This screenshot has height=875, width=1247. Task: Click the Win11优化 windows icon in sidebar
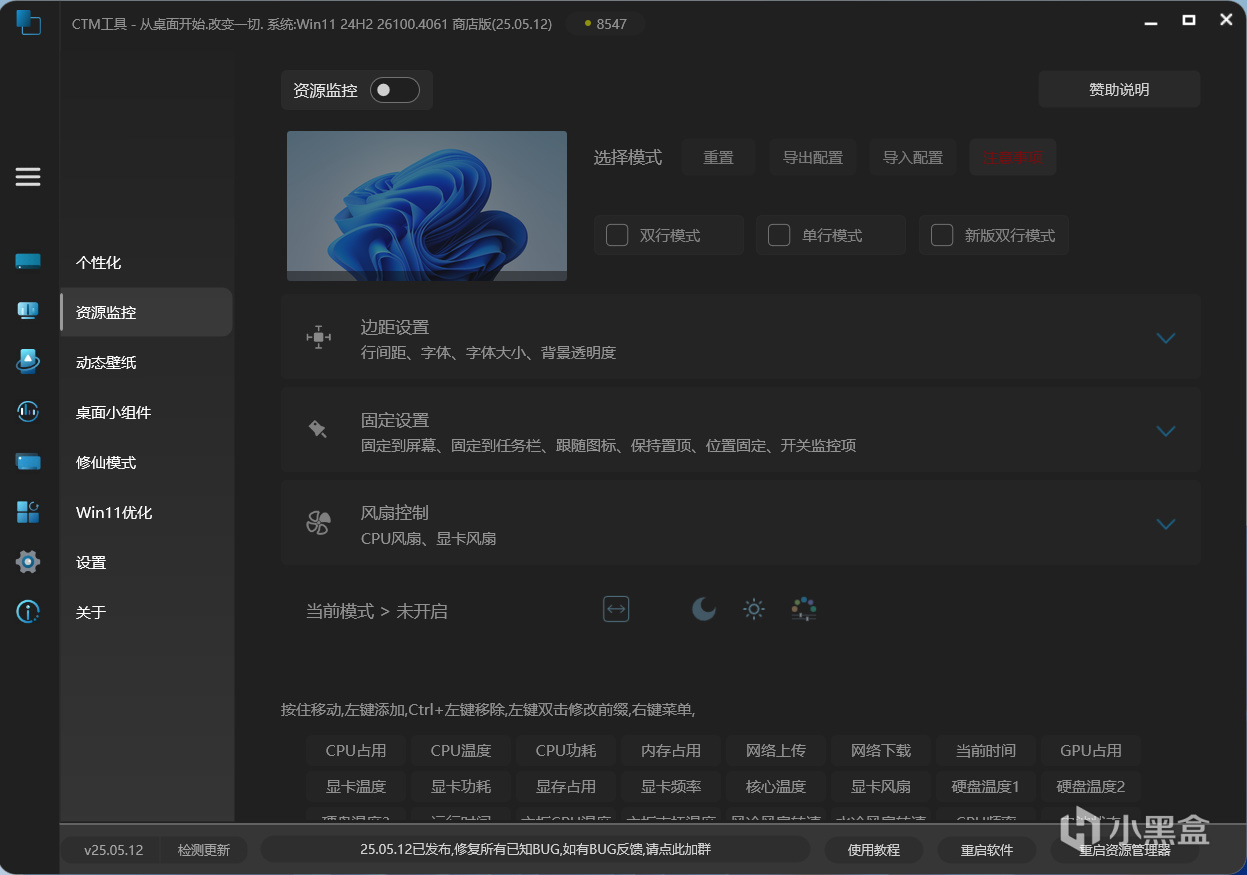pyautogui.click(x=28, y=512)
